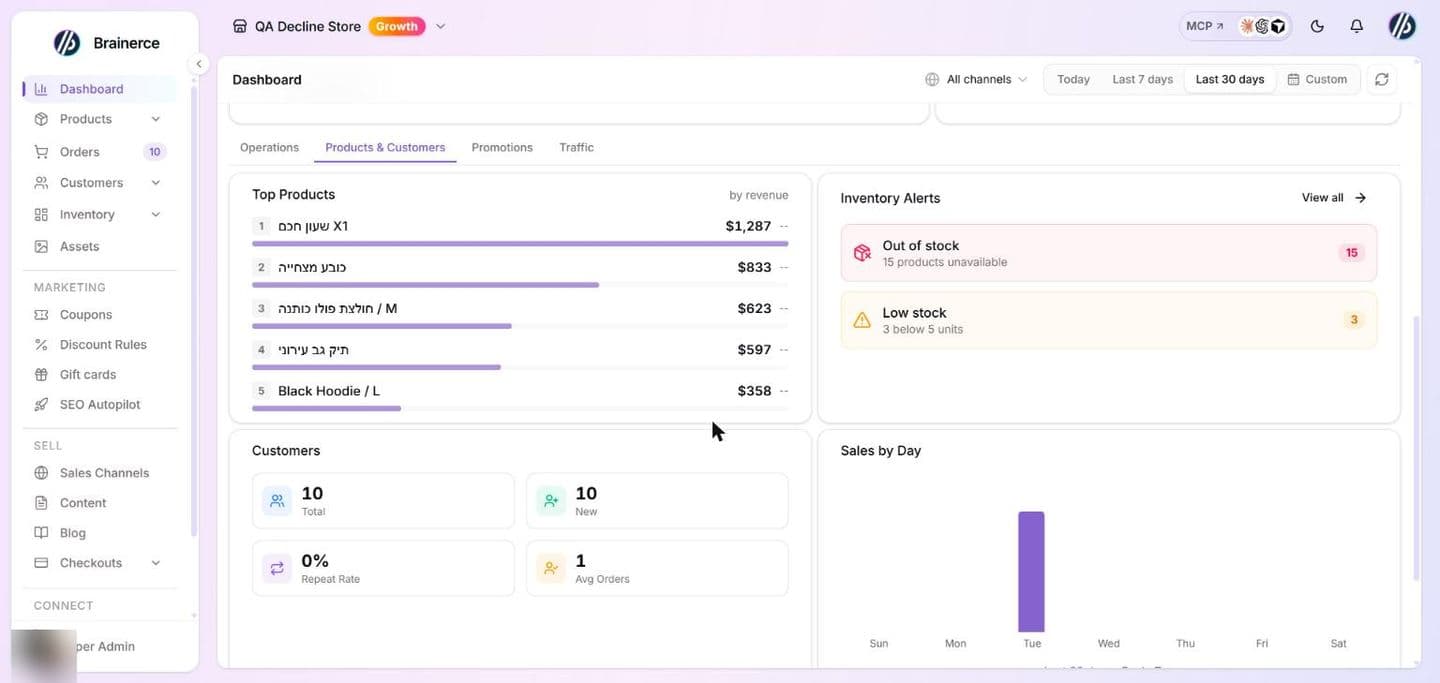Click the Brainerce logo icon
Image resolution: width=1440 pixels, height=683 pixels.
[67, 42]
